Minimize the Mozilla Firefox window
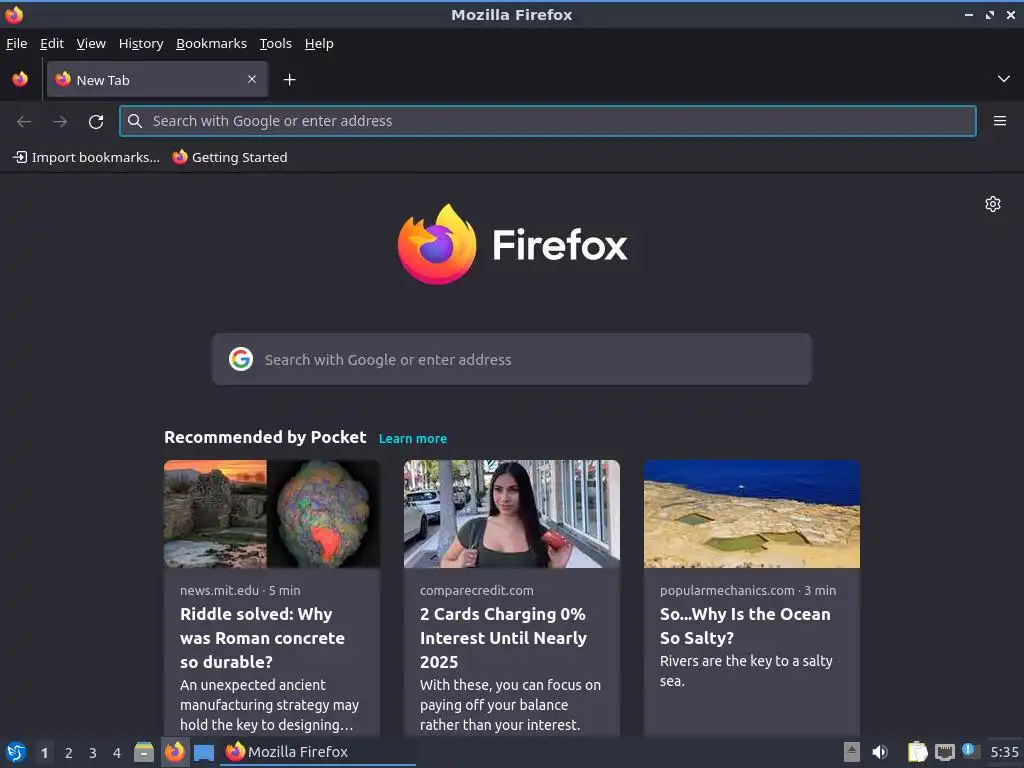Viewport: 1024px width, 768px height. (x=969, y=14)
